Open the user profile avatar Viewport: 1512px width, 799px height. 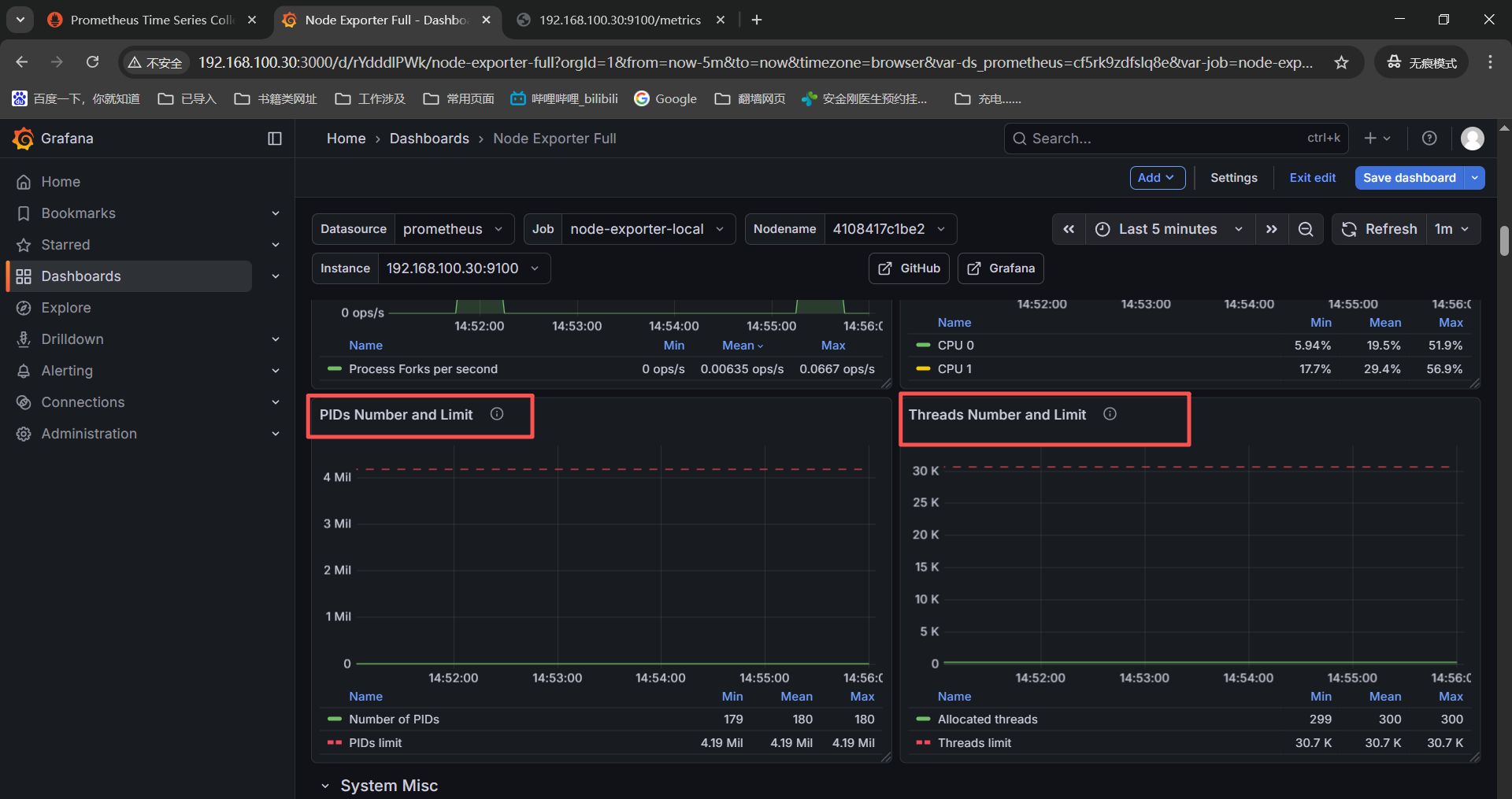1472,139
